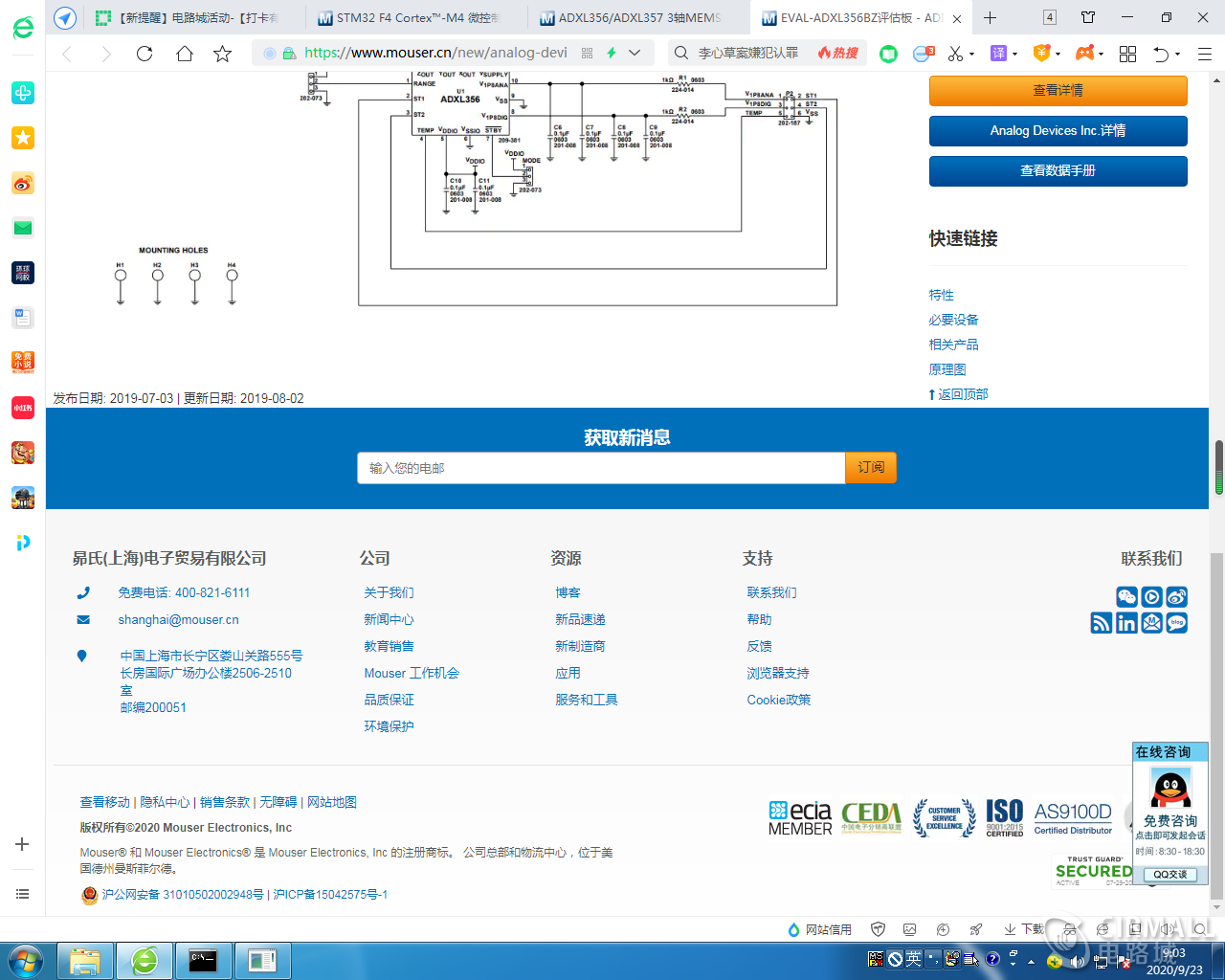Open the command prompt taskbar item
Image resolution: width=1225 pixels, height=980 pixels.
click(203, 961)
